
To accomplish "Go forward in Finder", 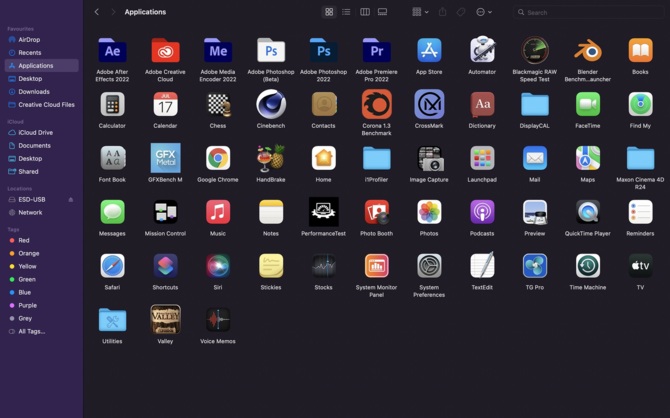I will [x=113, y=12].
